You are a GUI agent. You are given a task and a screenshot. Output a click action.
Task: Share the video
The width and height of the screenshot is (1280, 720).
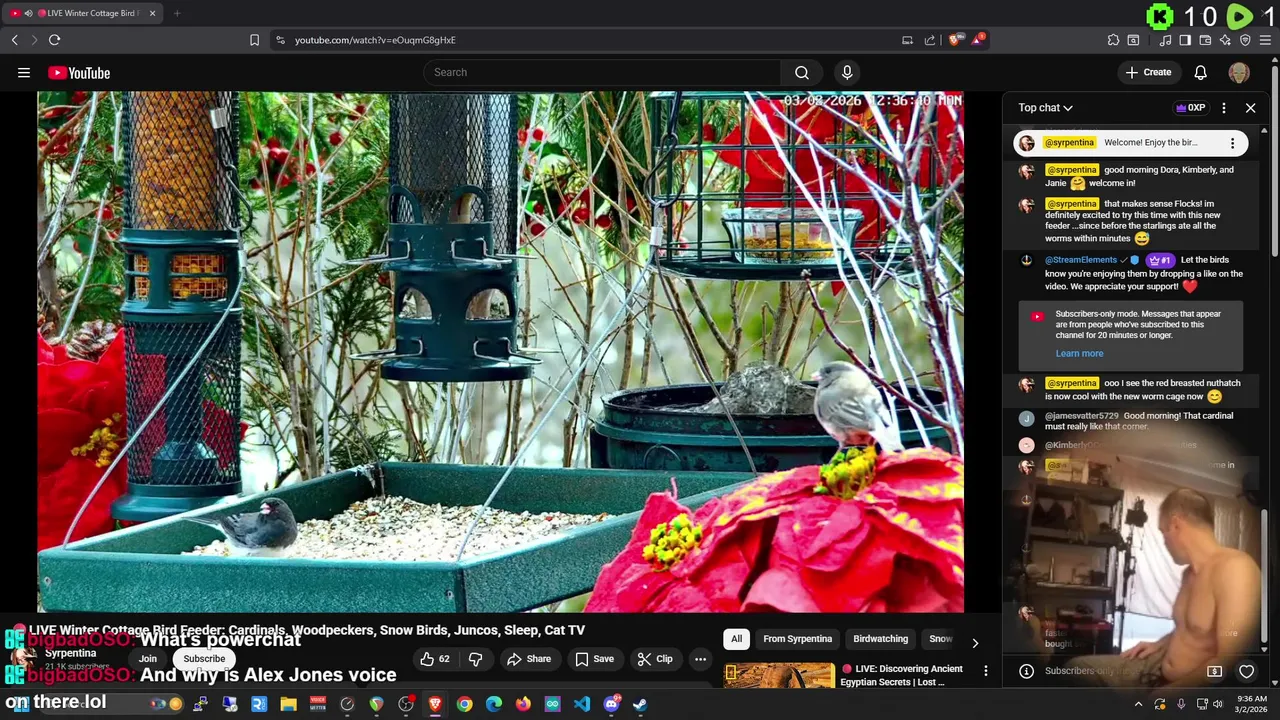tap(529, 659)
